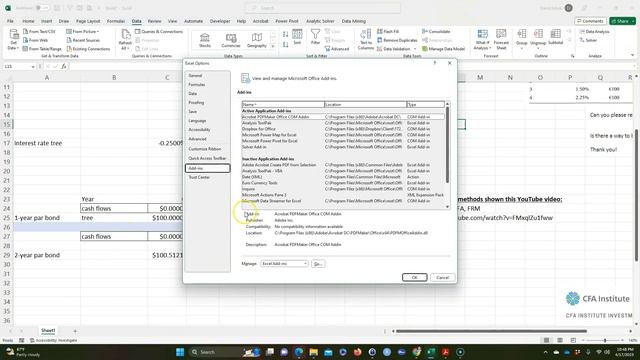Choose From Table/Range
Screen dimensions: 640x360
tap(42, 49)
